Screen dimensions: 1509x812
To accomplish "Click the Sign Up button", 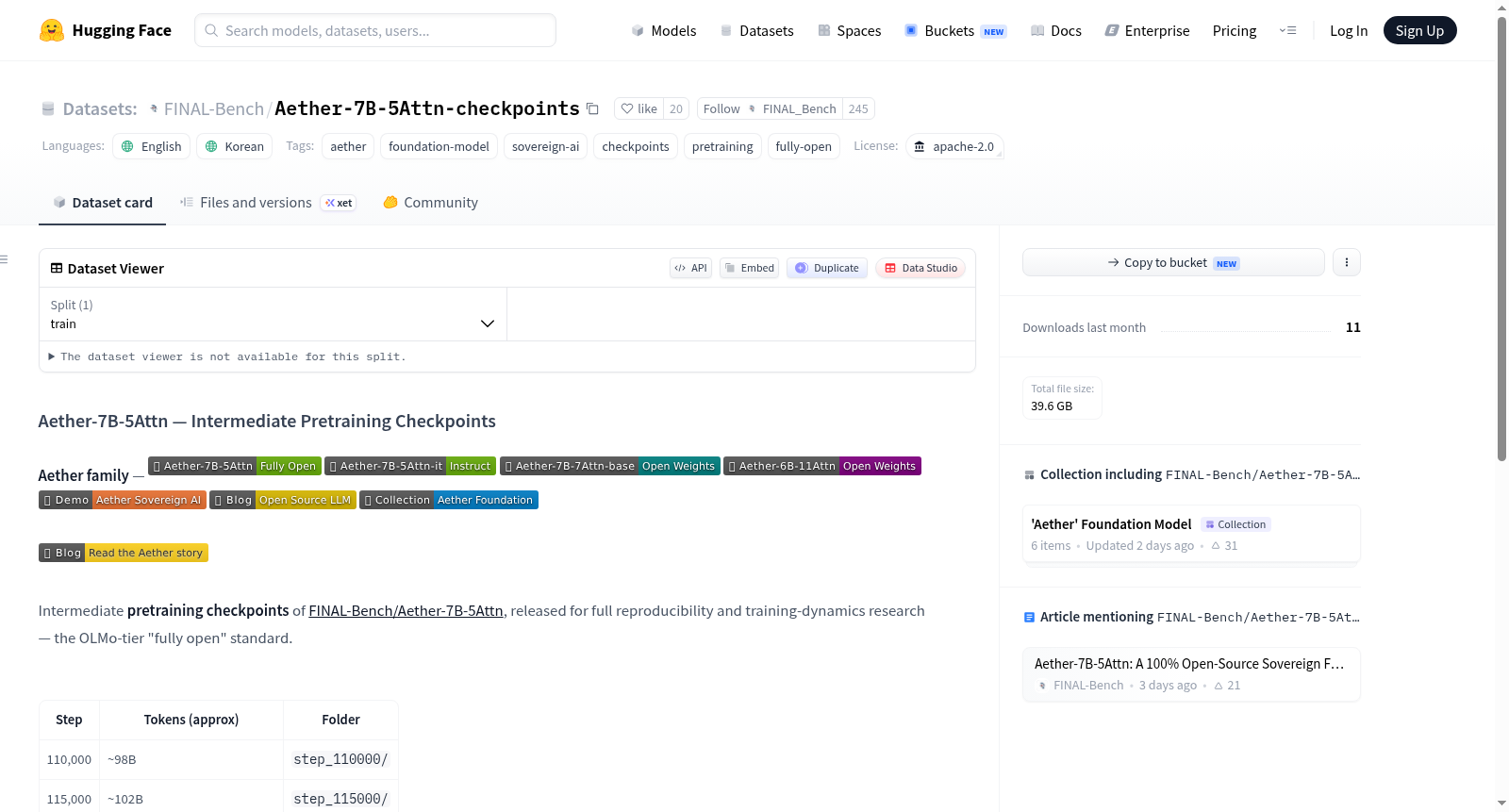I will (1420, 30).
